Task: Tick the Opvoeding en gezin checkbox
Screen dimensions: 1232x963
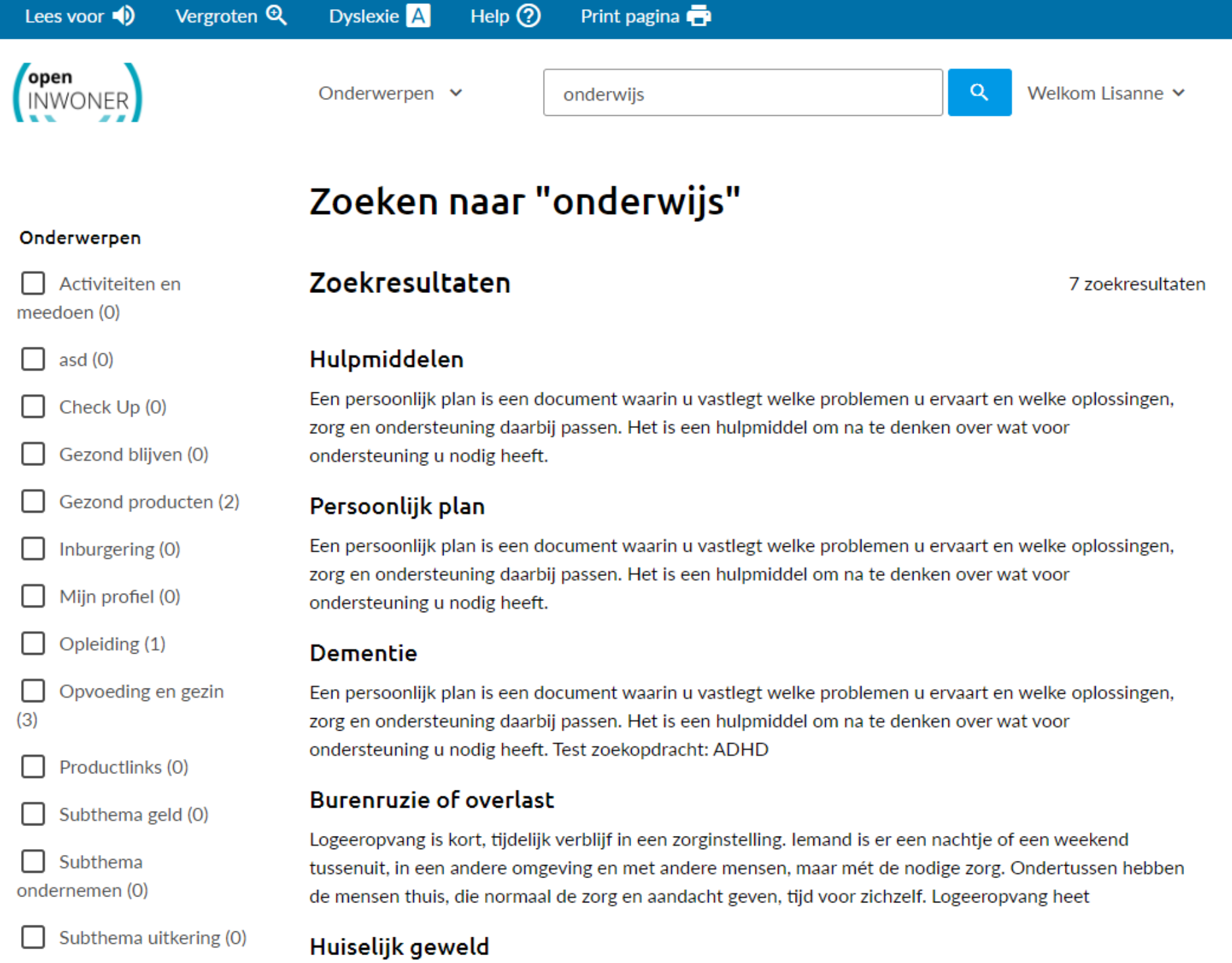Action: point(33,690)
